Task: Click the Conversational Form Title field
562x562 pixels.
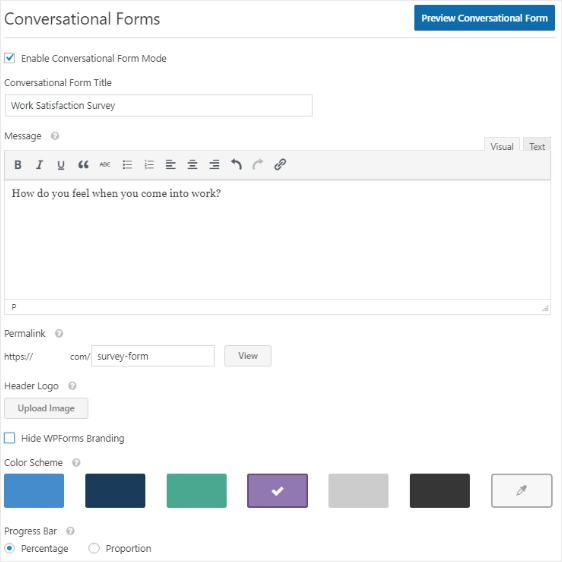Action: click(x=159, y=105)
